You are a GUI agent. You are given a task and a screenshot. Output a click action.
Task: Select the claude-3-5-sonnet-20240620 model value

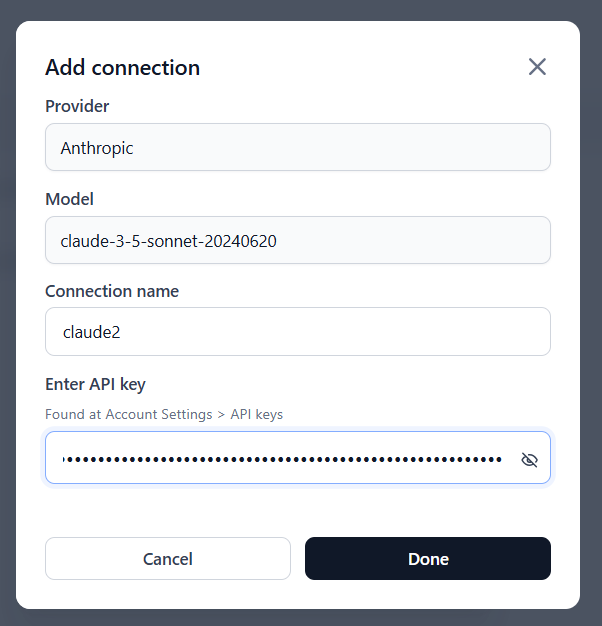(x=168, y=241)
